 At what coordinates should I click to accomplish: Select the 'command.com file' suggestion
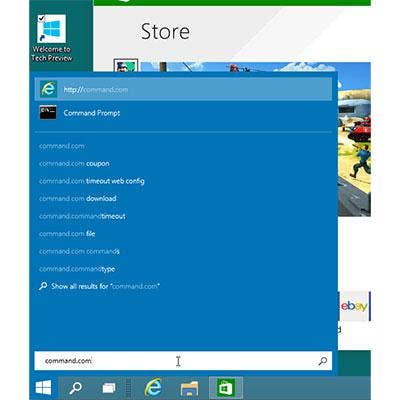67,234
